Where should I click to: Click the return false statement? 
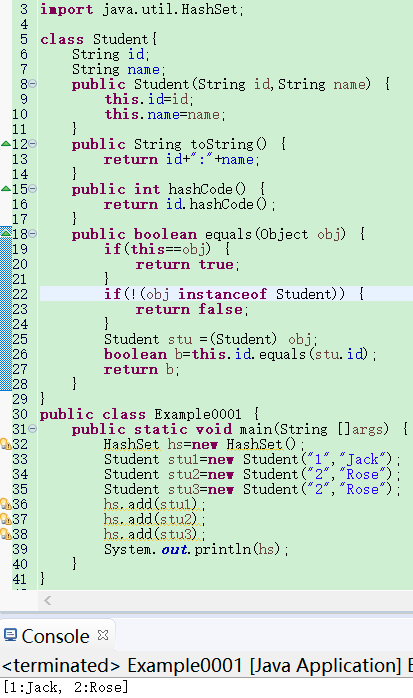(192, 309)
